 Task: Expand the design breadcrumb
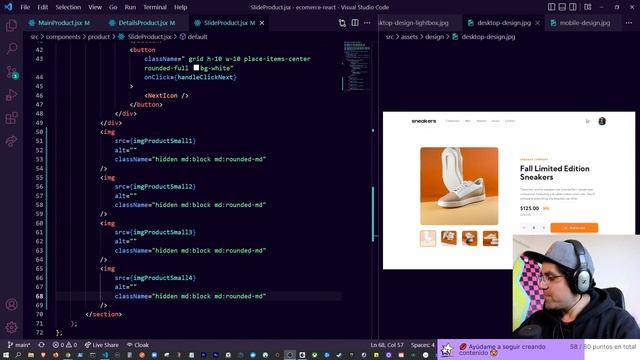435,37
